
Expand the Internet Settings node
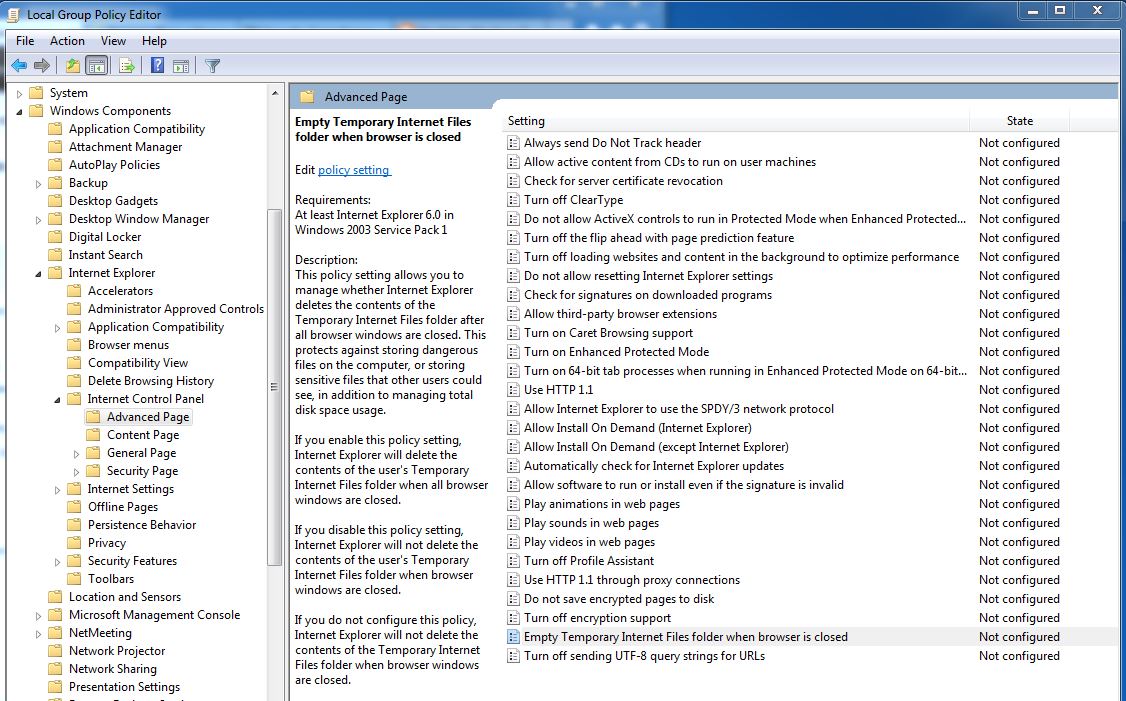(57, 490)
